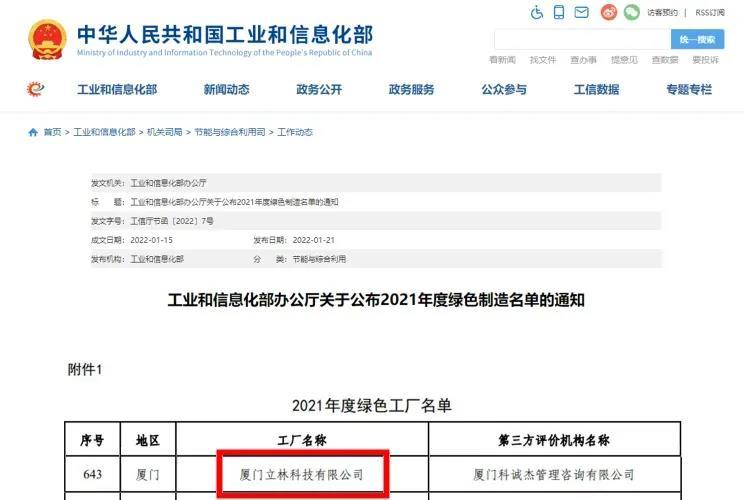Open the 工信数据 navigation menu
744x500 pixels.
(x=596, y=89)
